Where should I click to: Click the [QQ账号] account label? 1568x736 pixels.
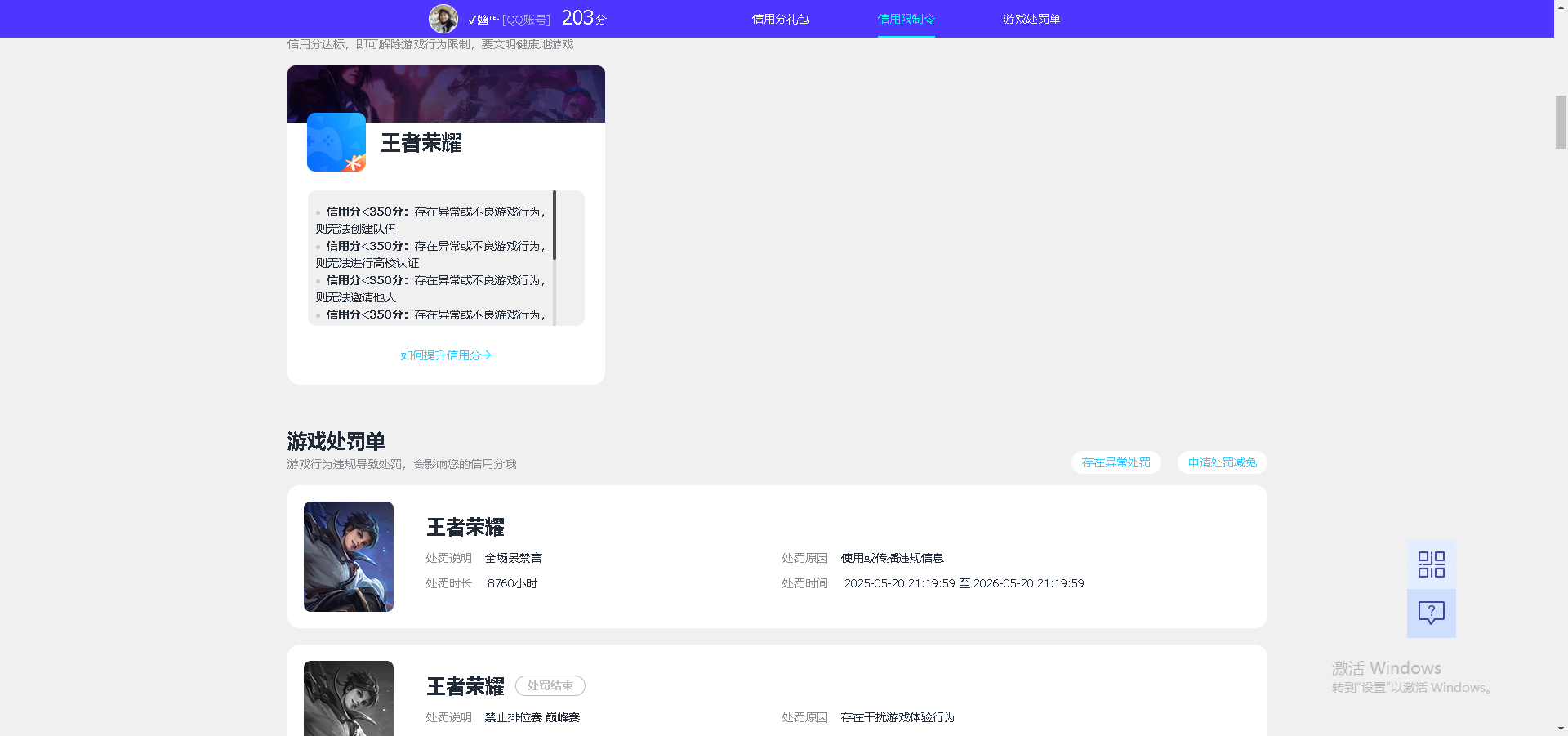pos(526,18)
